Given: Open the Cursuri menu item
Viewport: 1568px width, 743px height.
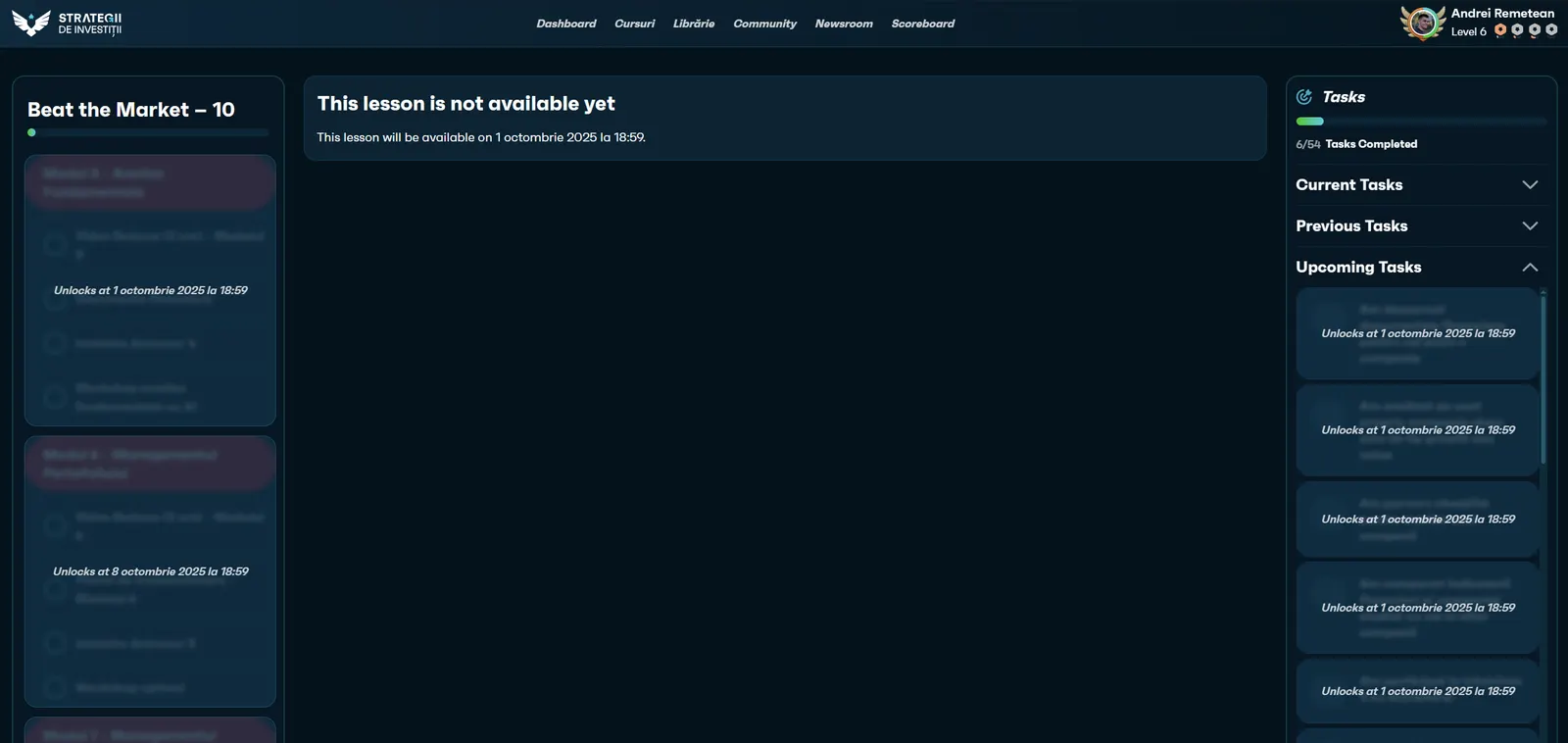Looking at the screenshot, I should pyautogui.click(x=634, y=24).
